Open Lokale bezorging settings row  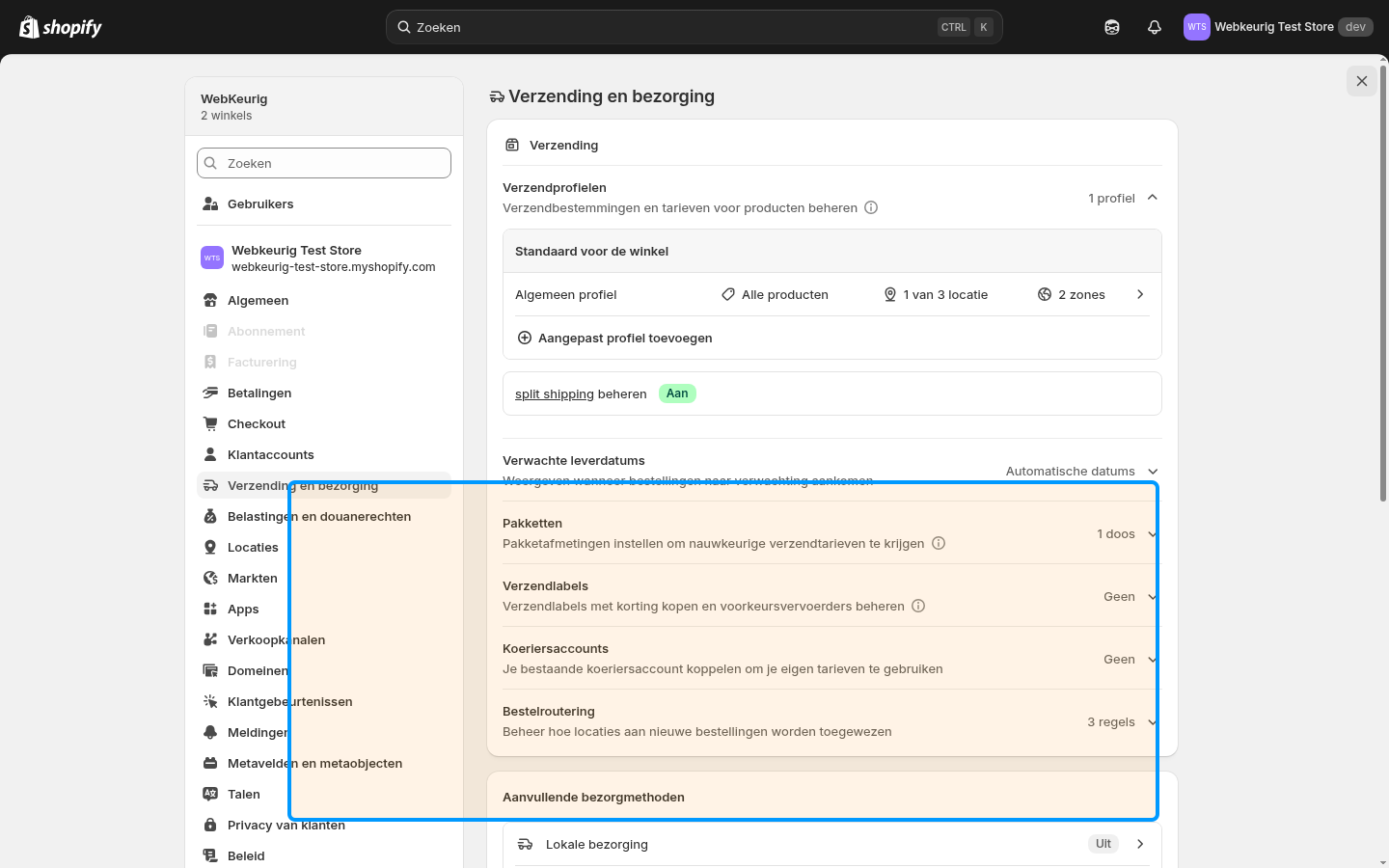coord(831,844)
